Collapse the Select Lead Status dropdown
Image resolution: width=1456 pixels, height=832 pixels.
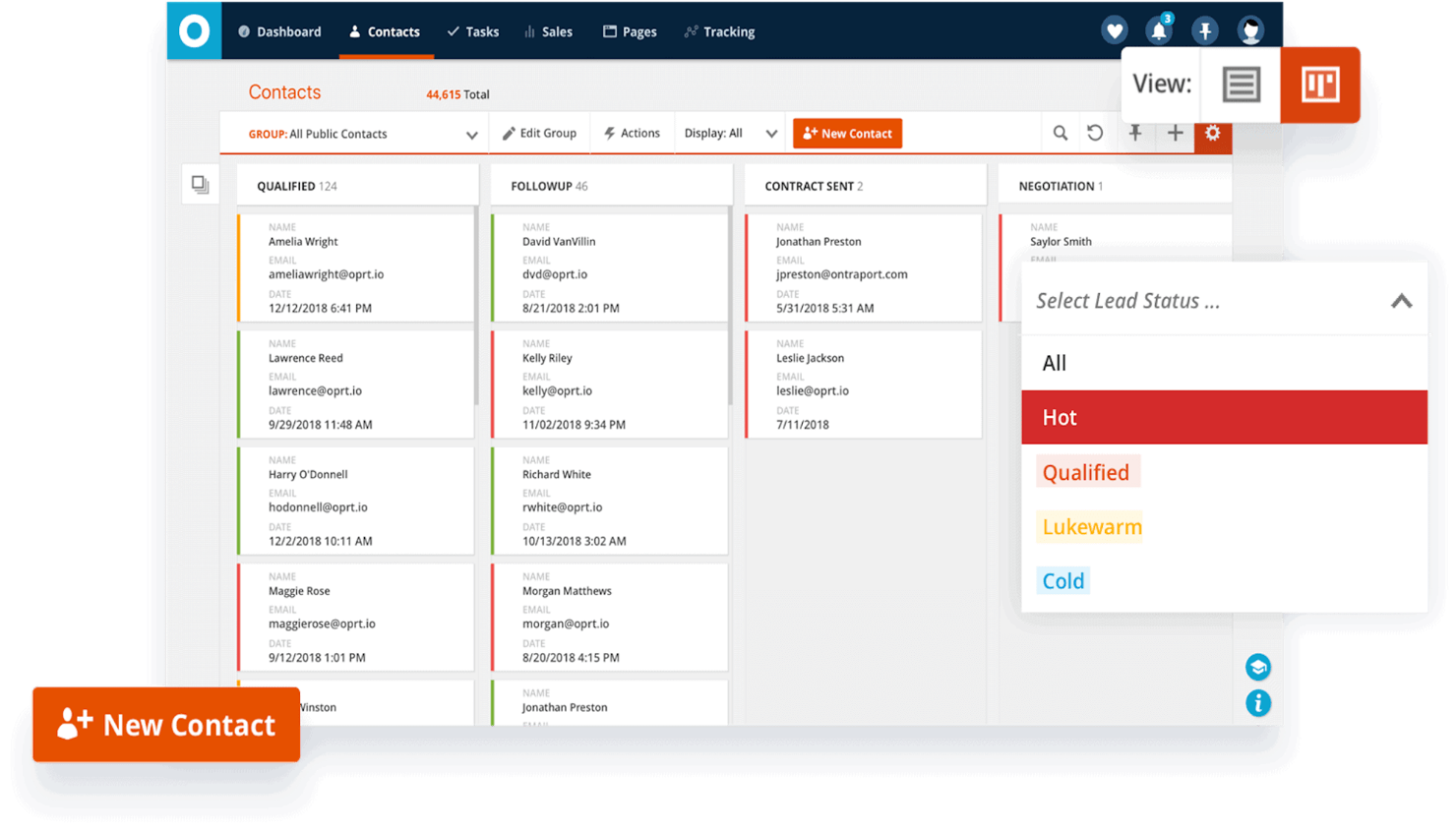tap(1401, 302)
